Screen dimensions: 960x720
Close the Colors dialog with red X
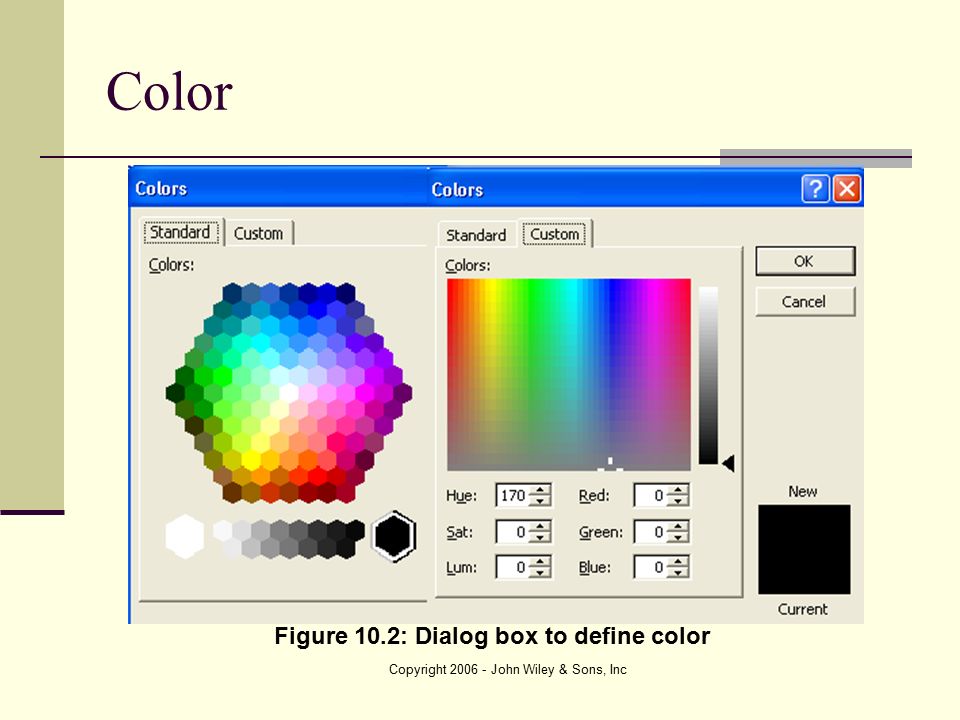847,189
